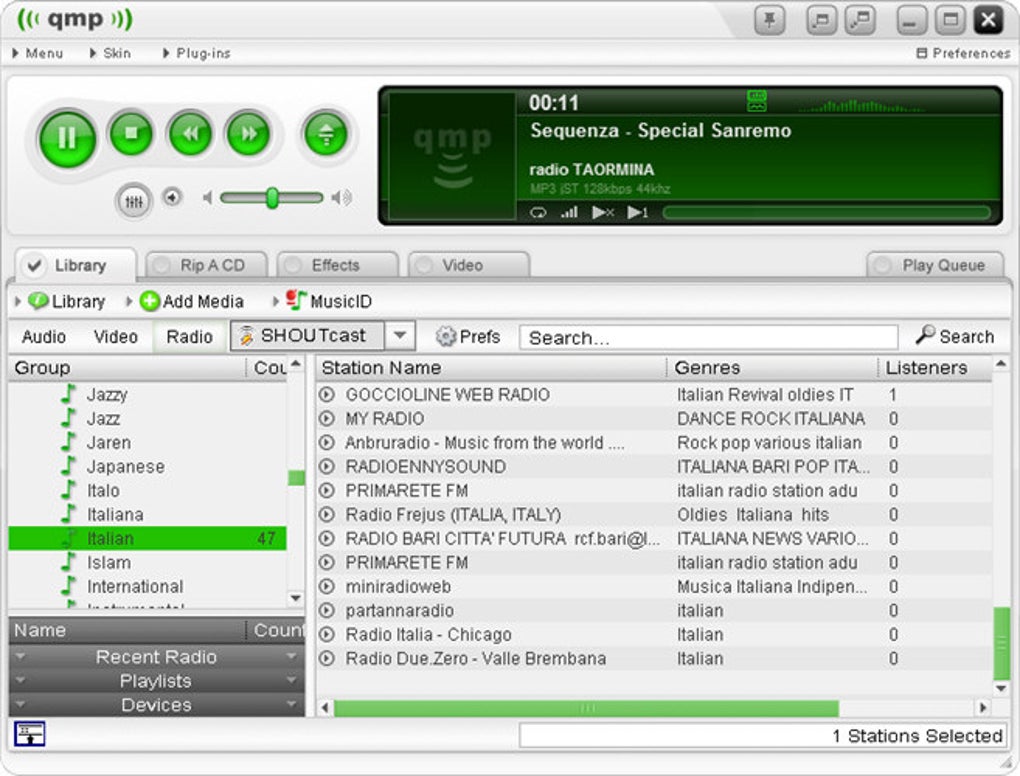Click the SHOUTcast source button
This screenshot has height=776, width=1020.
(308, 336)
